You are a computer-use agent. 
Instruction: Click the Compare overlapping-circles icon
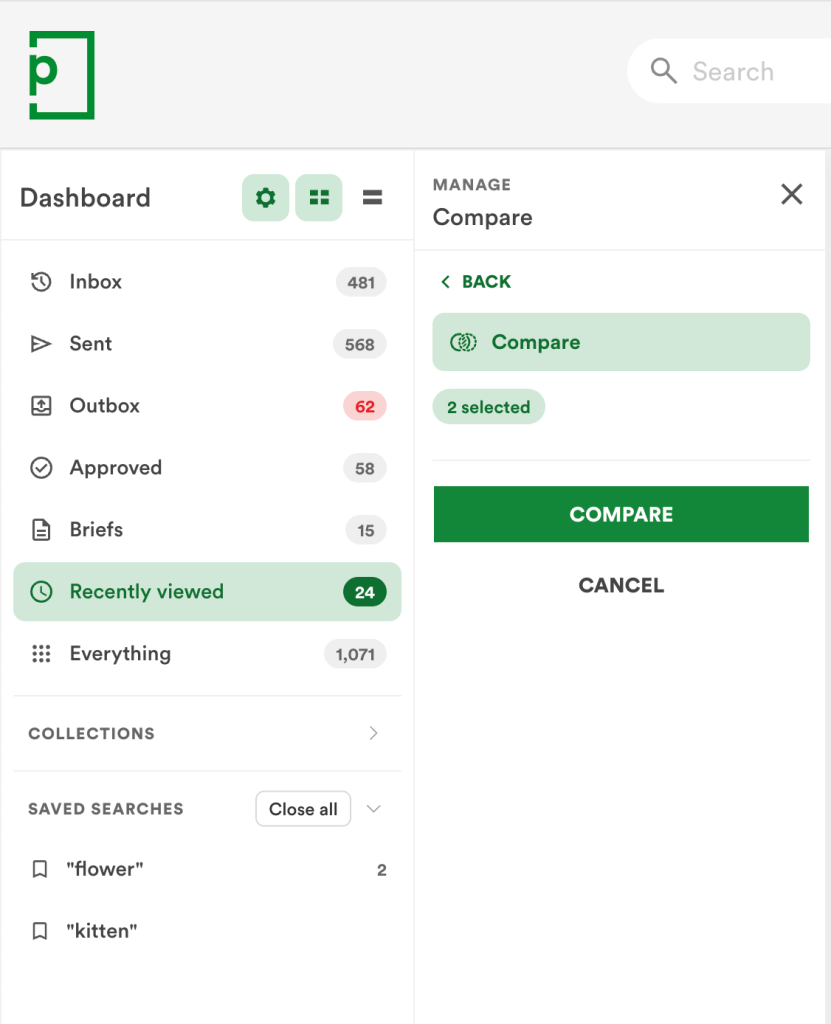(x=463, y=342)
